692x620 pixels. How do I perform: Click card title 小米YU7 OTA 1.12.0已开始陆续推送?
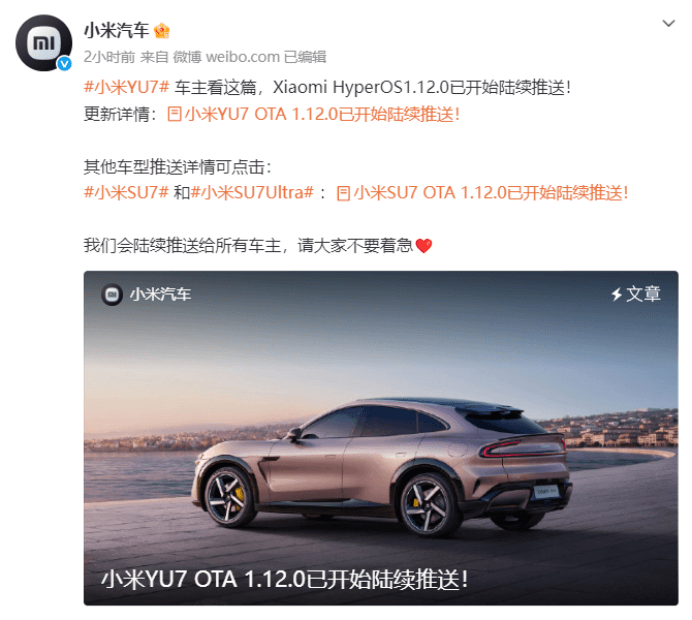[x=285, y=579]
